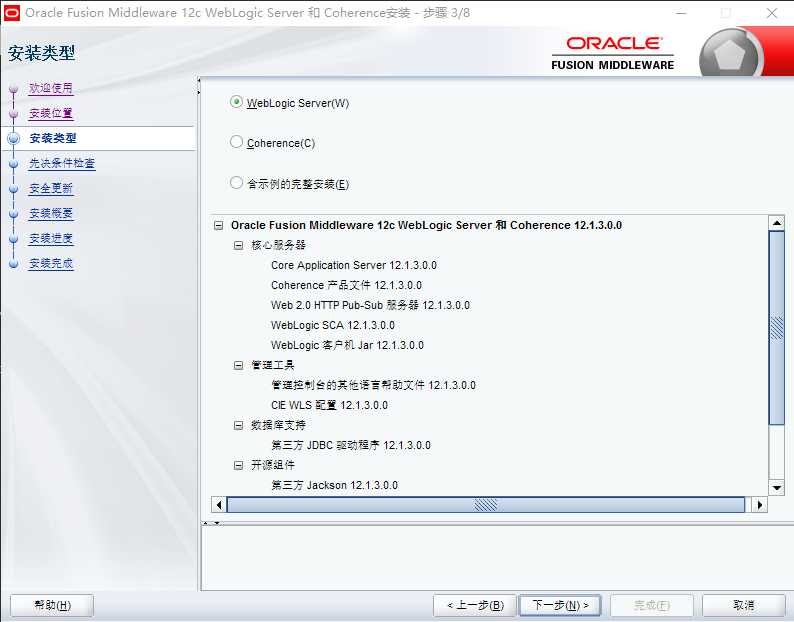The image size is (794, 622).
Task: Select the current 安装类型 step
Action: [53, 138]
